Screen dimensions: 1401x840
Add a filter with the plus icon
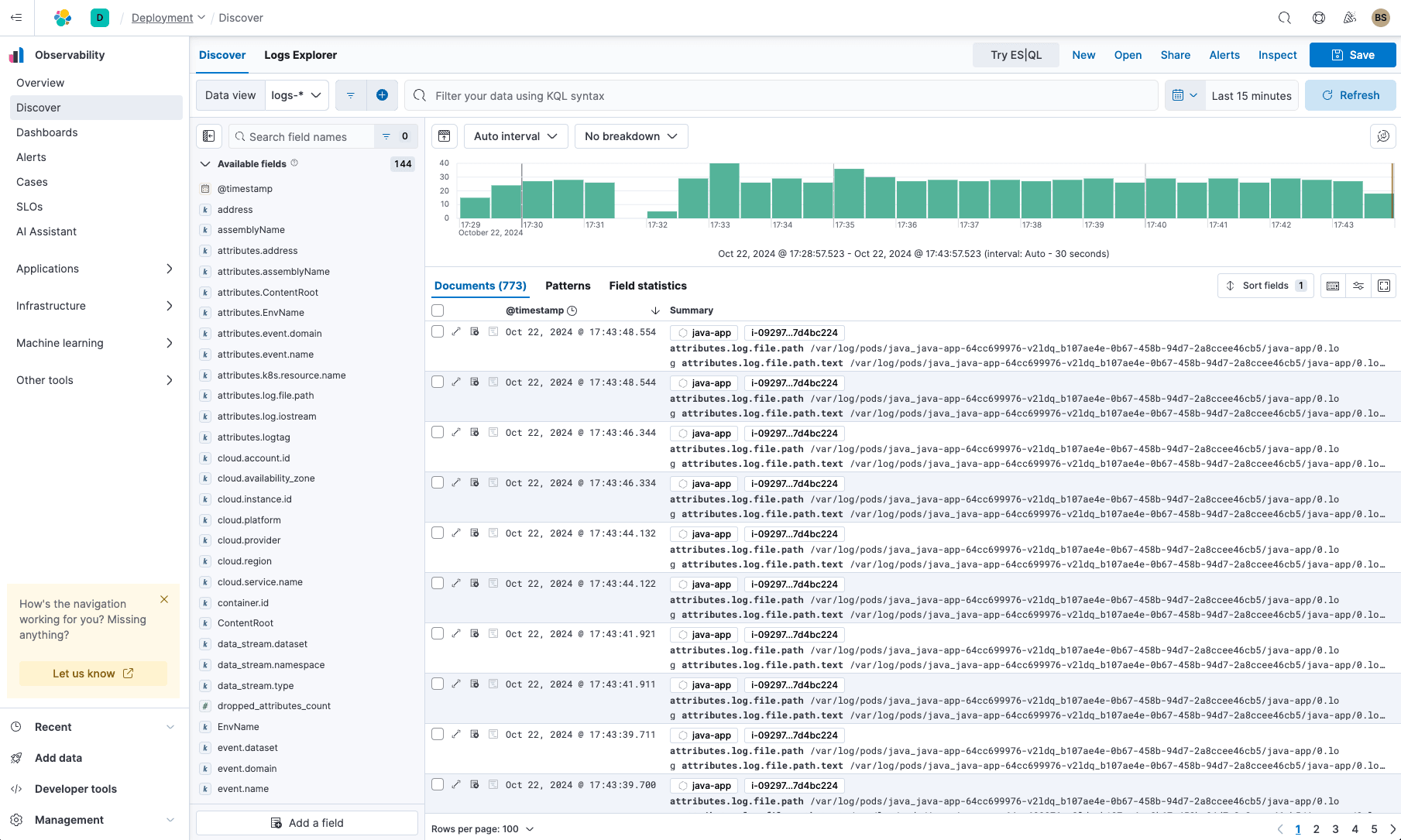[382, 95]
